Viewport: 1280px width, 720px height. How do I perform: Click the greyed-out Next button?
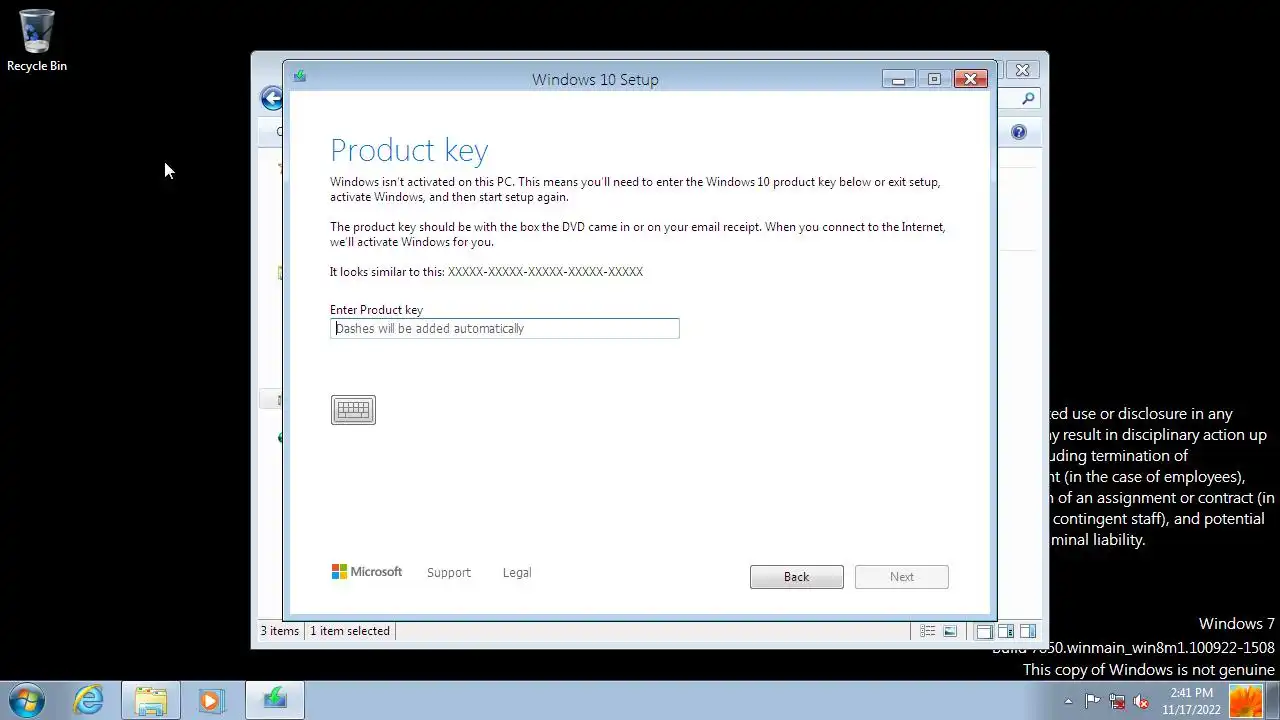coord(902,577)
